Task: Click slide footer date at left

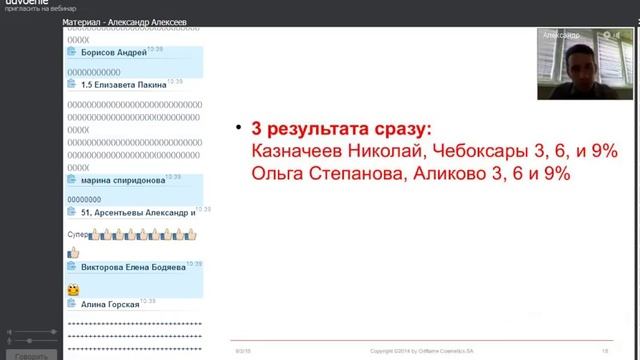Action: coord(243,351)
